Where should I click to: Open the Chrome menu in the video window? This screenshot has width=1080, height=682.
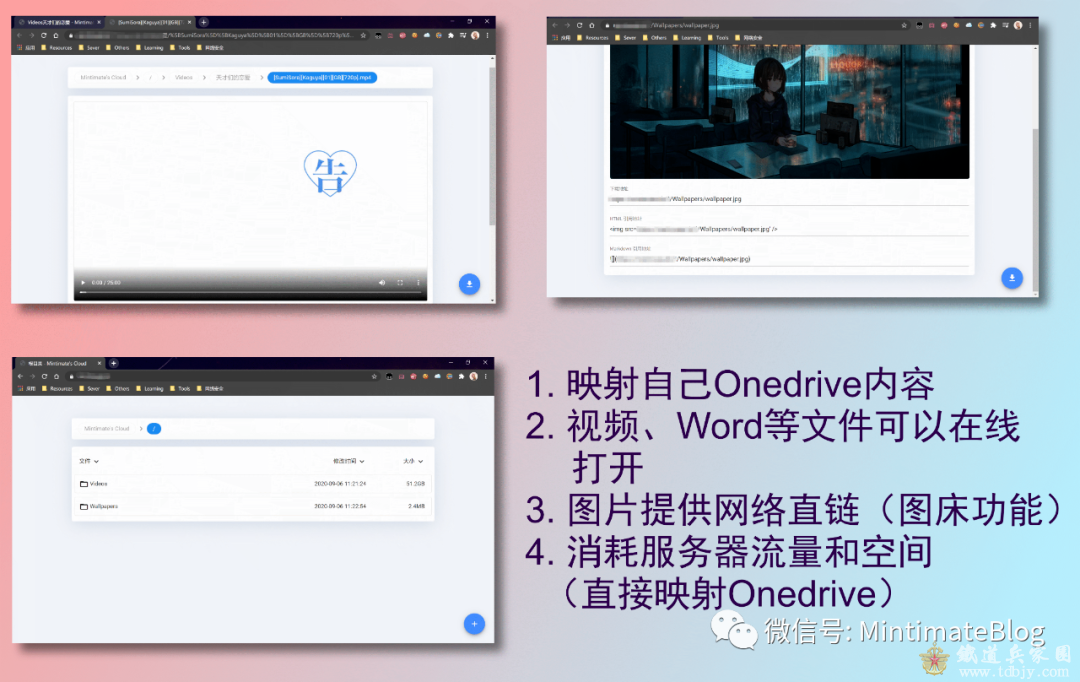point(488,35)
